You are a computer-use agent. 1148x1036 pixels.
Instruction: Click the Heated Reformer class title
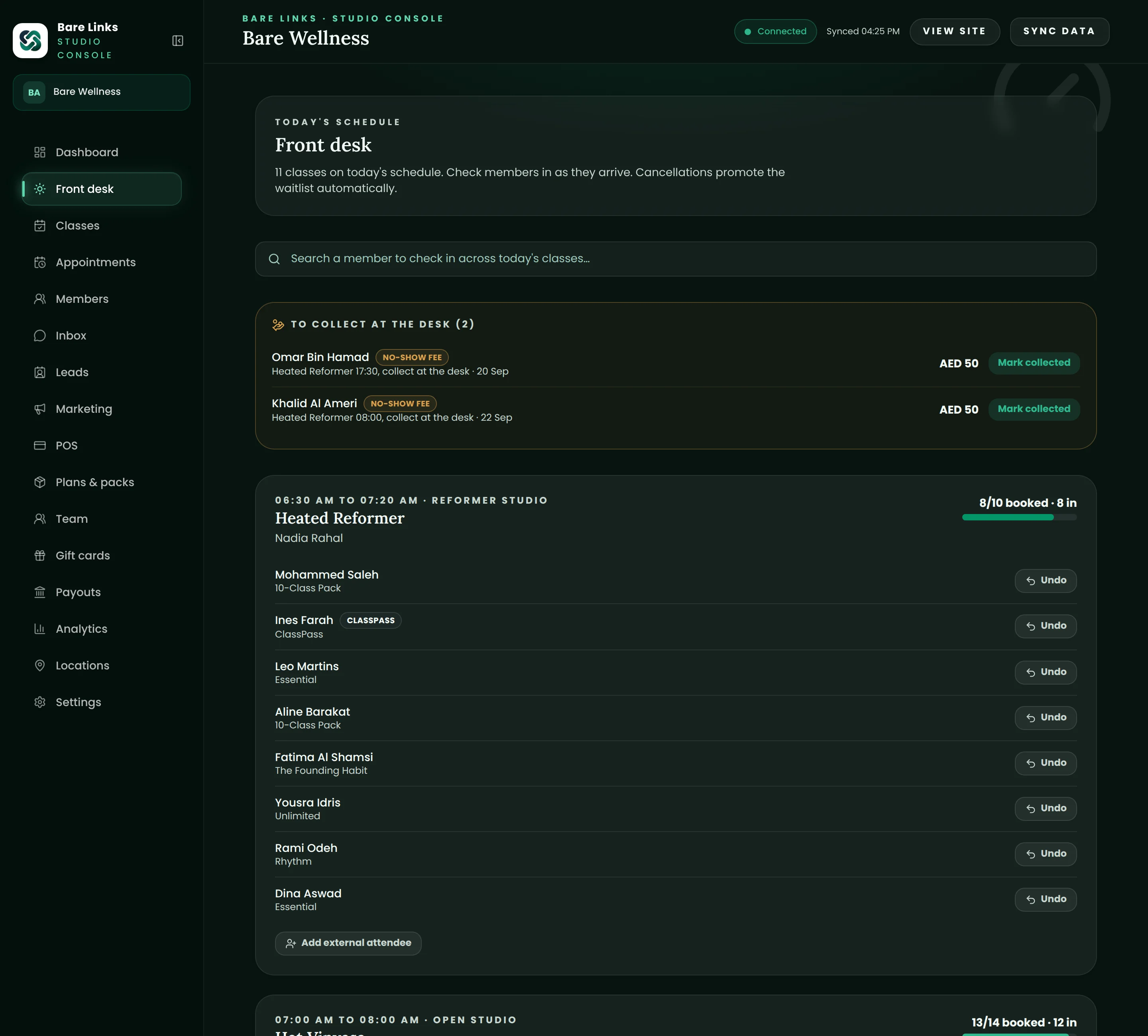[339, 518]
